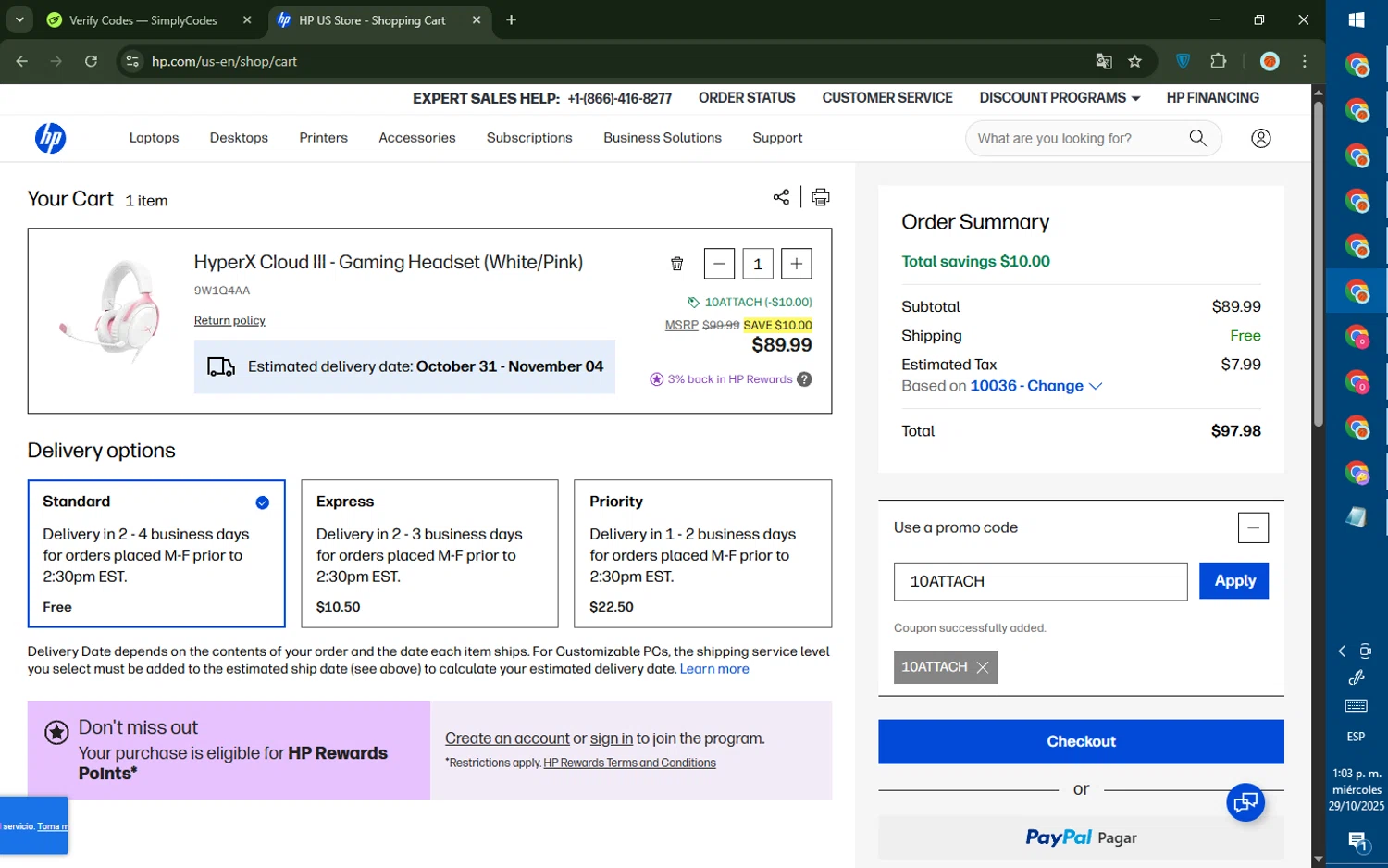
Task: Collapse the promo code section
Action: click(1252, 527)
